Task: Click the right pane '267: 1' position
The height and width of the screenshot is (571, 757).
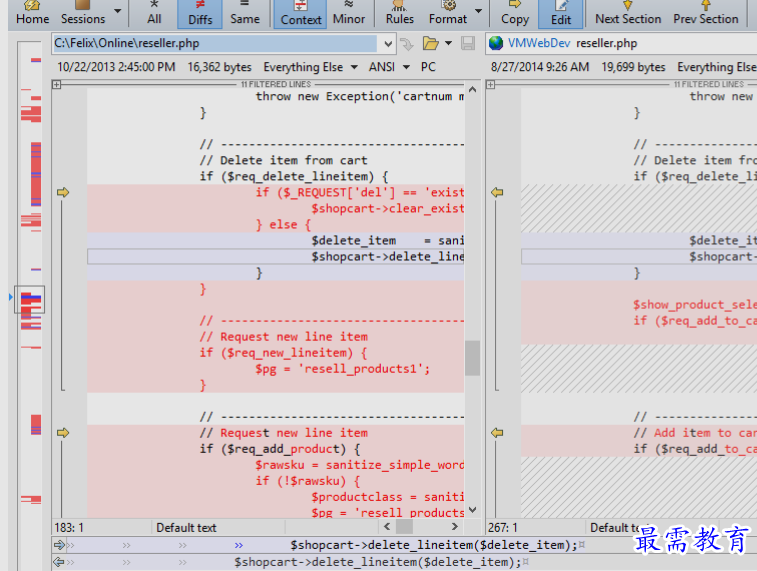Action: pyautogui.click(x=503, y=528)
